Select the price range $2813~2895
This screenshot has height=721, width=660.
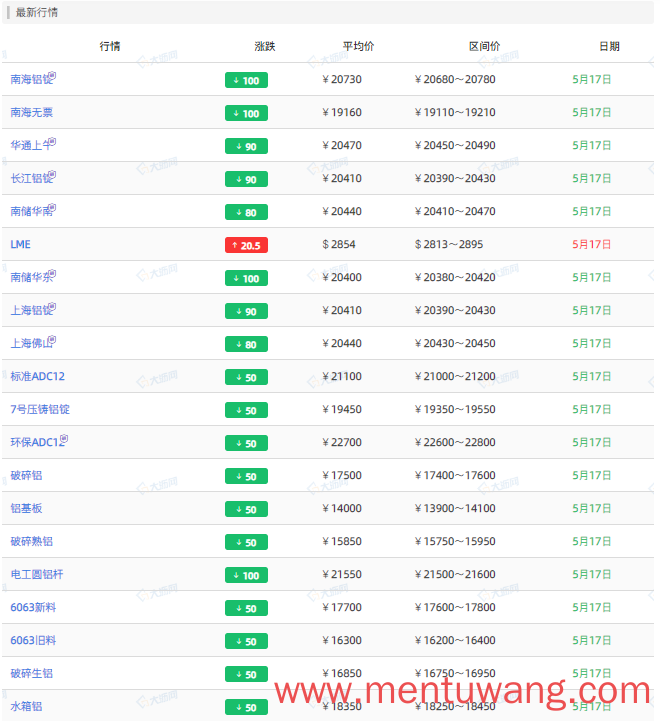(x=449, y=244)
